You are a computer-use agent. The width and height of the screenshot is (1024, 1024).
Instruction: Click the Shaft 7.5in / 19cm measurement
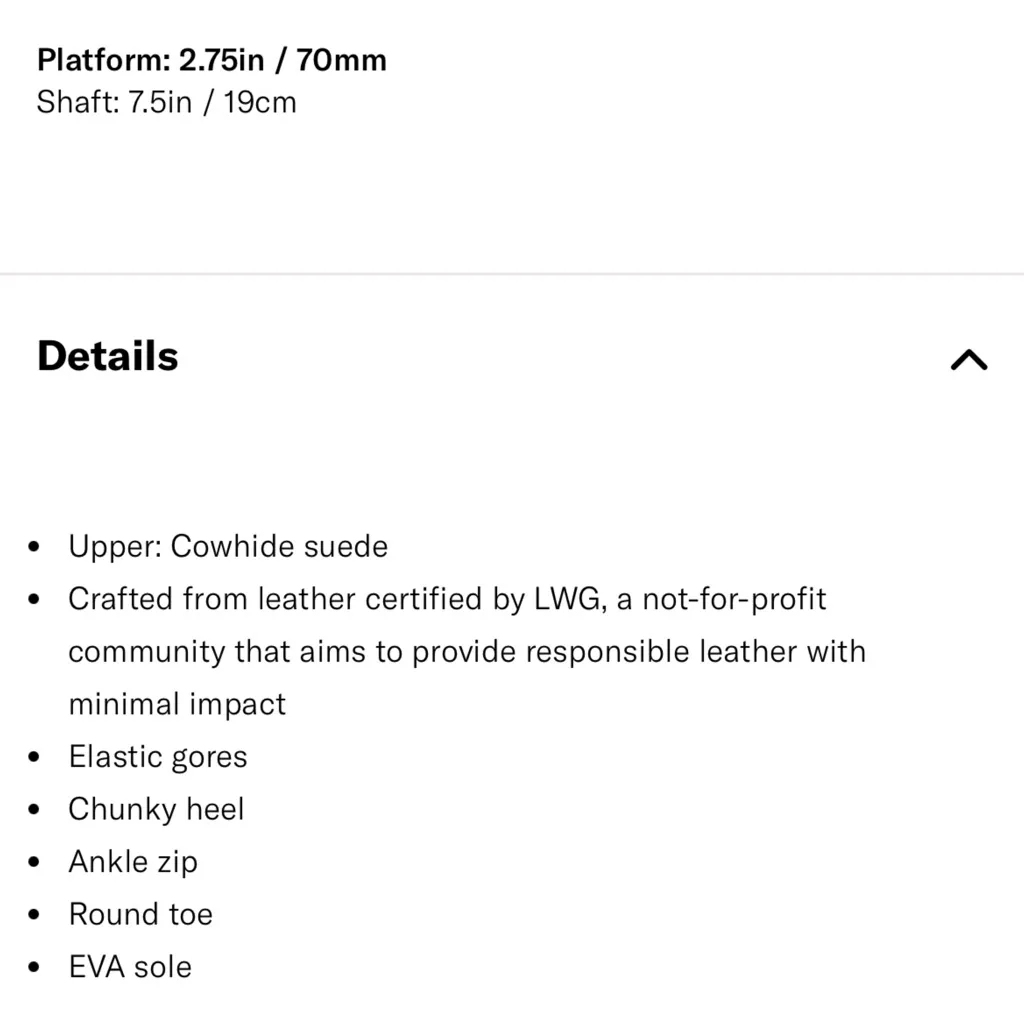(x=166, y=102)
